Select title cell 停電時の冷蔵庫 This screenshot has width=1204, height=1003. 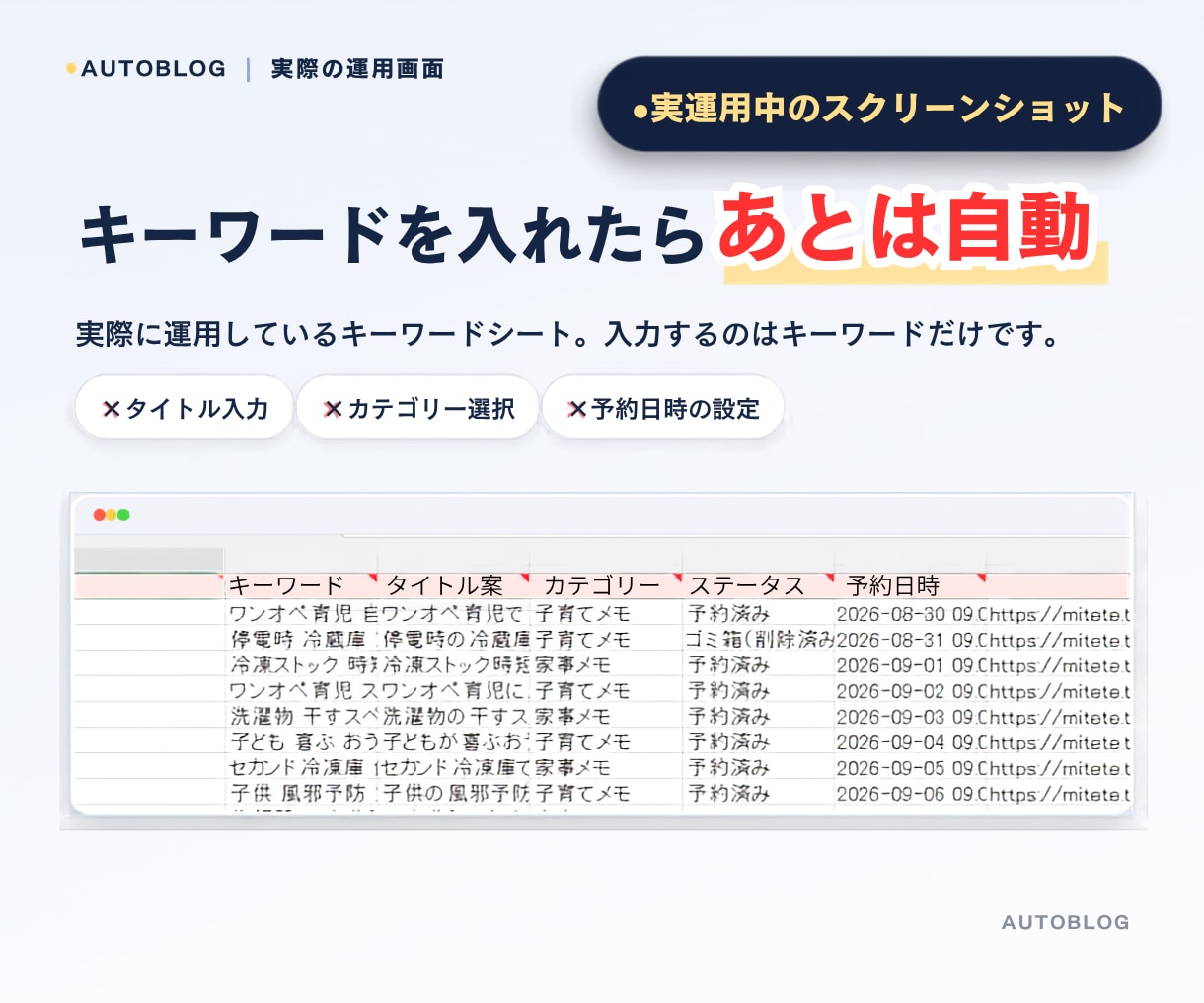[455, 640]
